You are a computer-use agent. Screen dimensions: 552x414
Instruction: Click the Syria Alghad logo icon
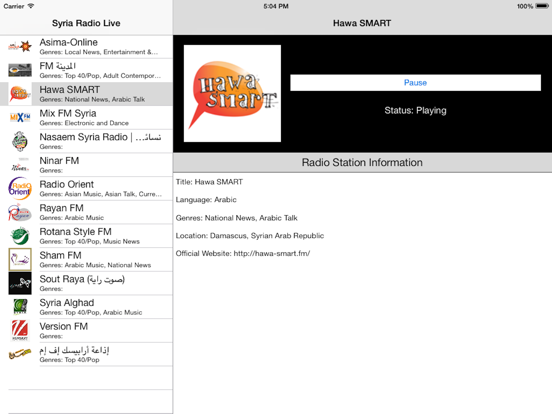pyautogui.click(x=20, y=307)
